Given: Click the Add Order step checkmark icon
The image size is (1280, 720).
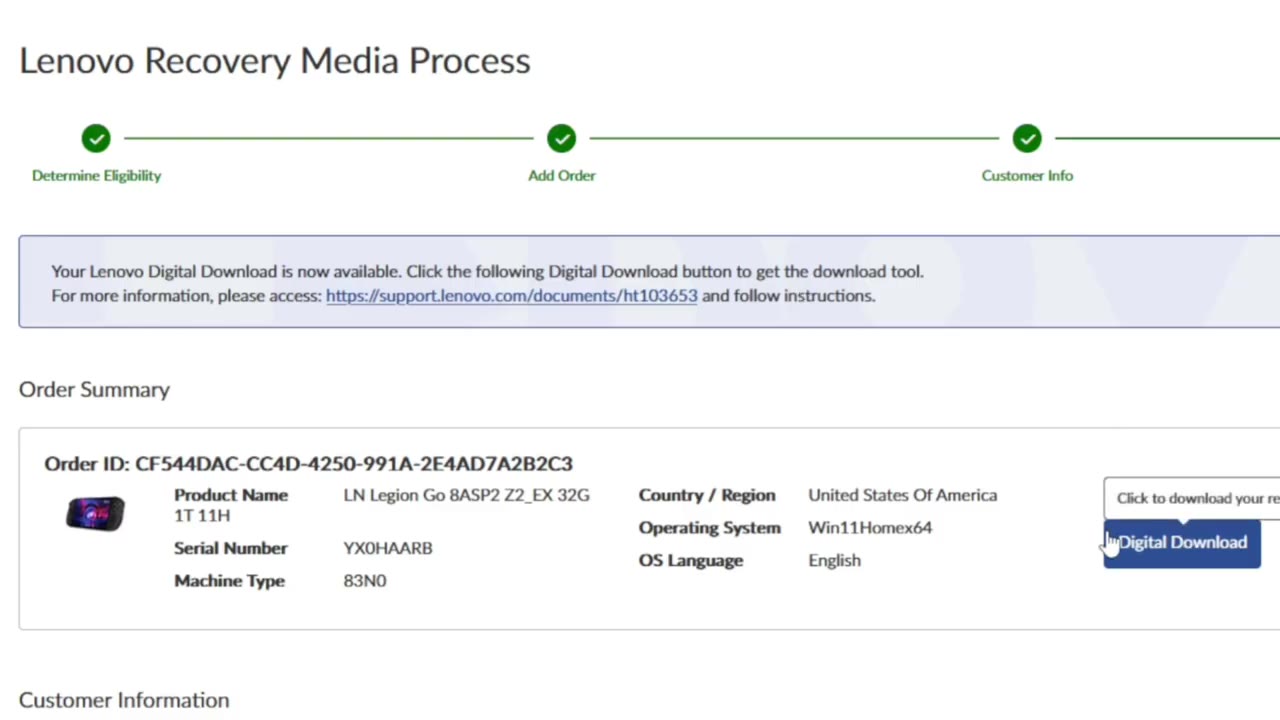Looking at the screenshot, I should (x=561, y=138).
